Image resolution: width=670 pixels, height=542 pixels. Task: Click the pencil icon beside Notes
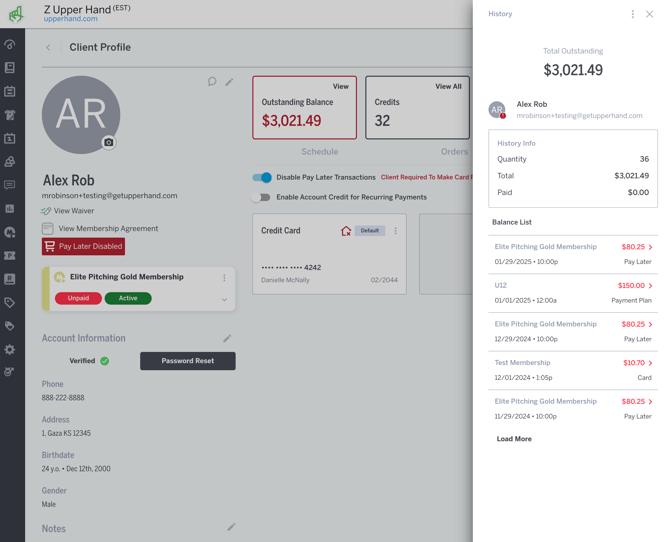(x=231, y=527)
